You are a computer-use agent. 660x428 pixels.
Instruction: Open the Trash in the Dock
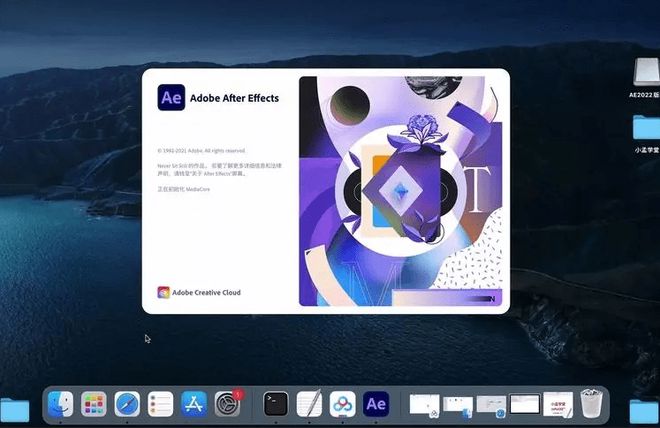point(591,403)
